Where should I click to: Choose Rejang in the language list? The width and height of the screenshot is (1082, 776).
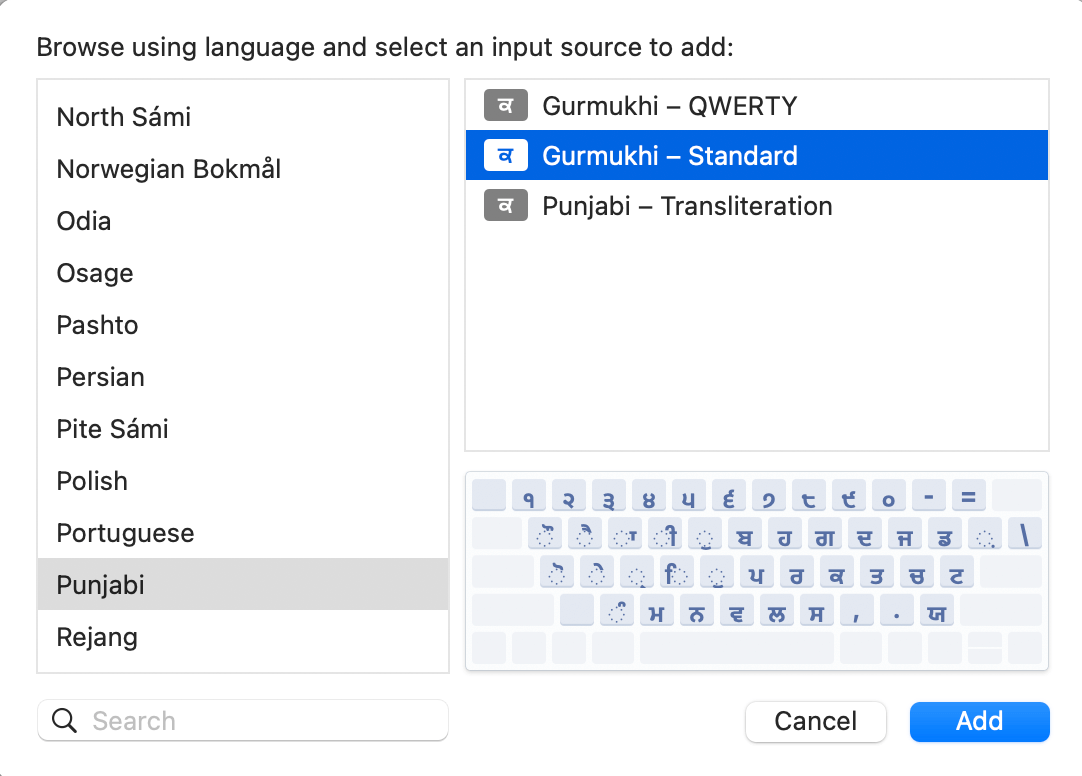click(x=98, y=637)
